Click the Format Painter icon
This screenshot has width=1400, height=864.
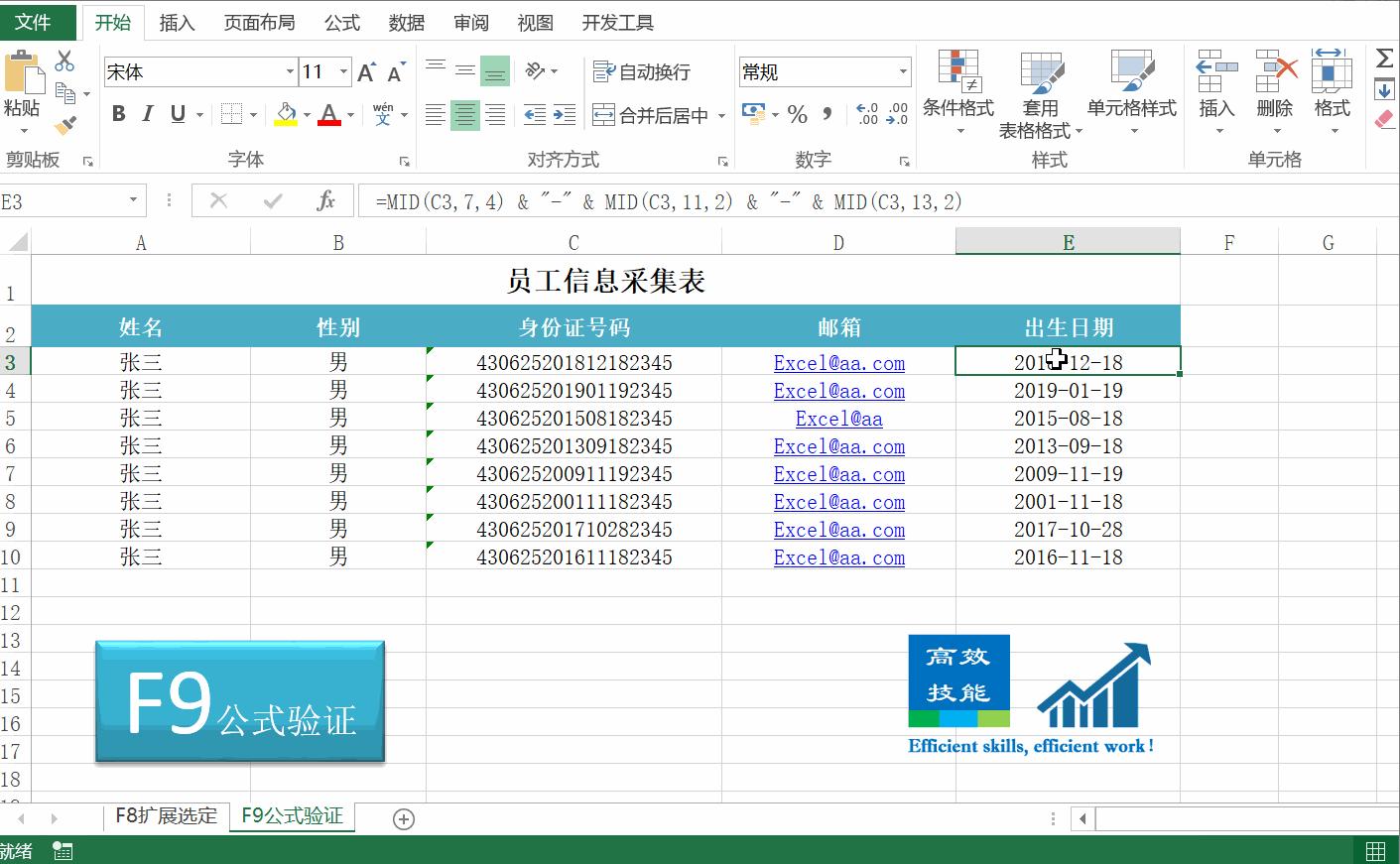tap(65, 124)
